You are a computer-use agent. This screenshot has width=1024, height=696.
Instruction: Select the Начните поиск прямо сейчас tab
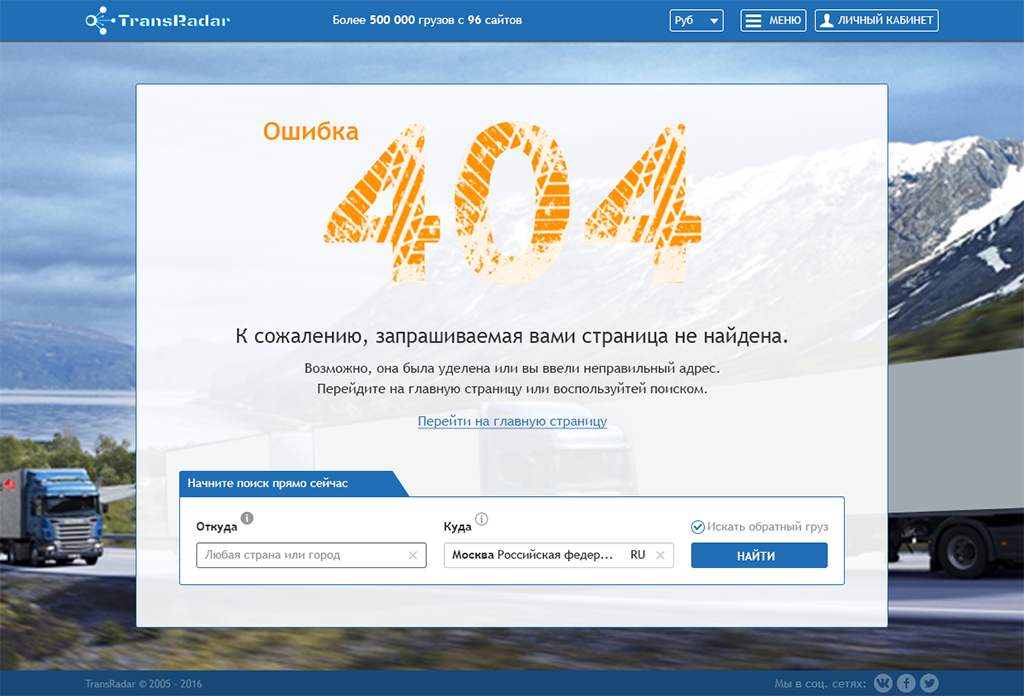(293, 483)
